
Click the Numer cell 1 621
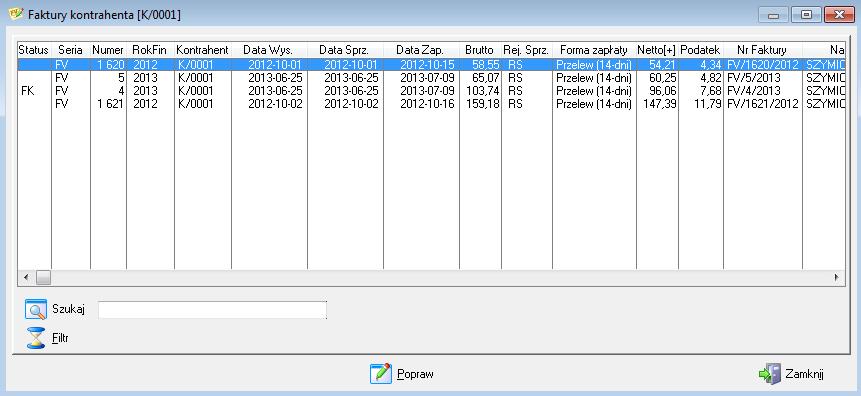pyautogui.click(x=111, y=104)
